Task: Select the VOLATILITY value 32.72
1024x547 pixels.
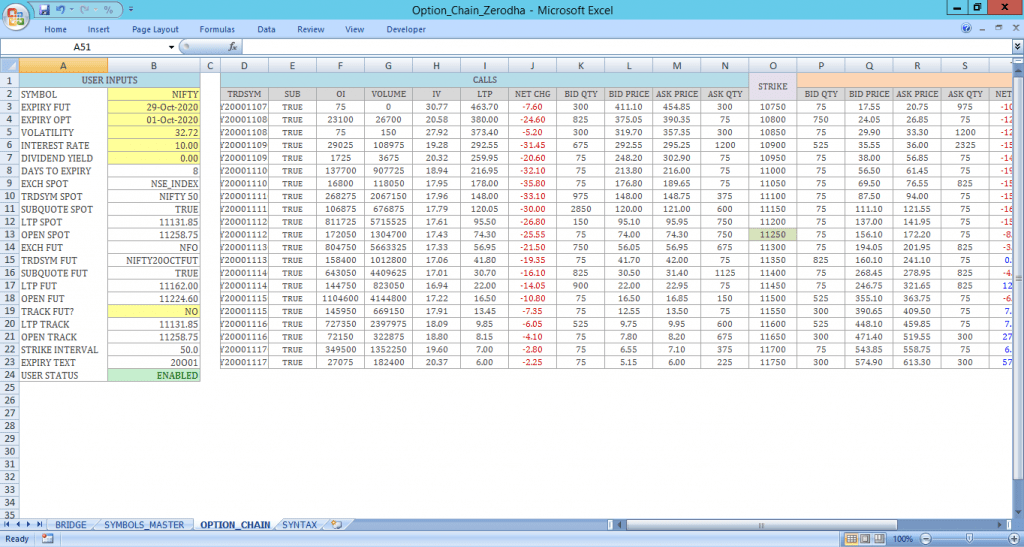Action: point(154,133)
